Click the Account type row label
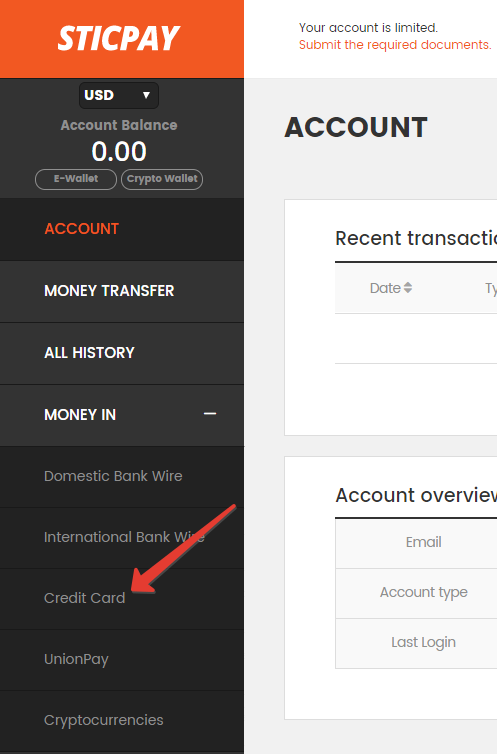Image resolution: width=497 pixels, height=754 pixels. point(423,592)
